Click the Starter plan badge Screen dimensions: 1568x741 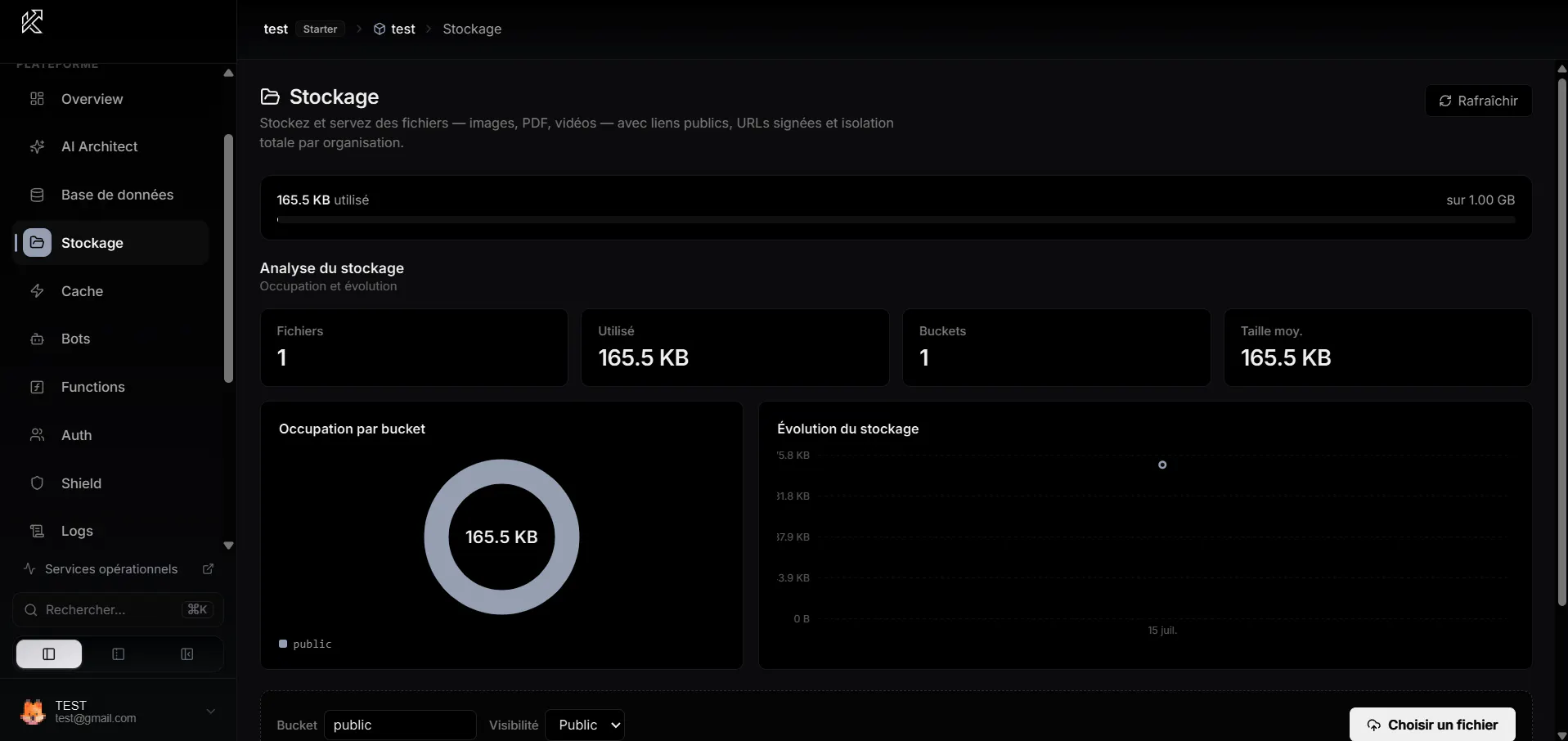[x=320, y=29]
